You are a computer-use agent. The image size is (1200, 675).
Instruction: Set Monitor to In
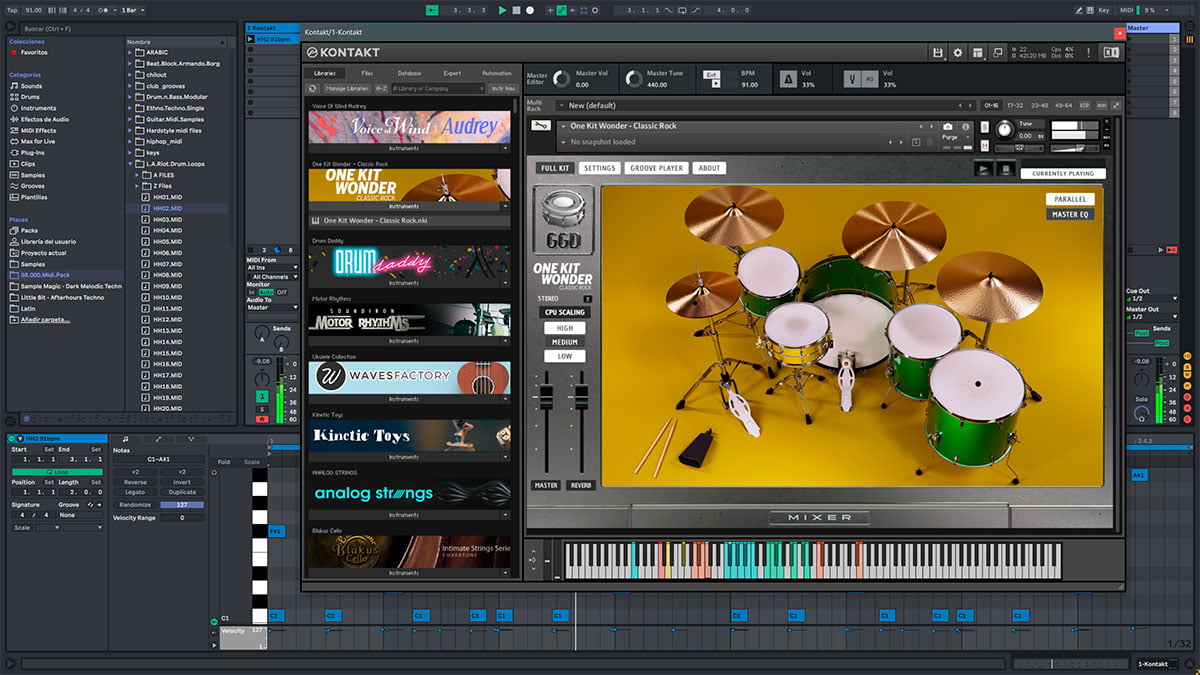click(252, 292)
